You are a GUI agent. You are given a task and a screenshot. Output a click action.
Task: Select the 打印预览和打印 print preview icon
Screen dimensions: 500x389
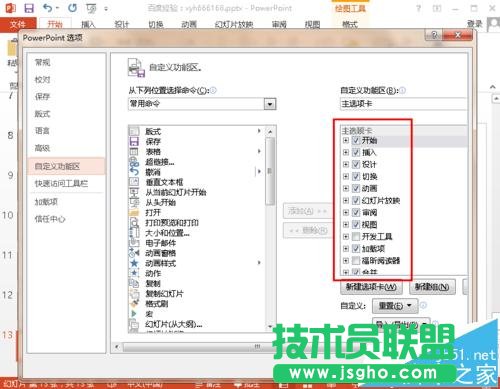click(134, 223)
